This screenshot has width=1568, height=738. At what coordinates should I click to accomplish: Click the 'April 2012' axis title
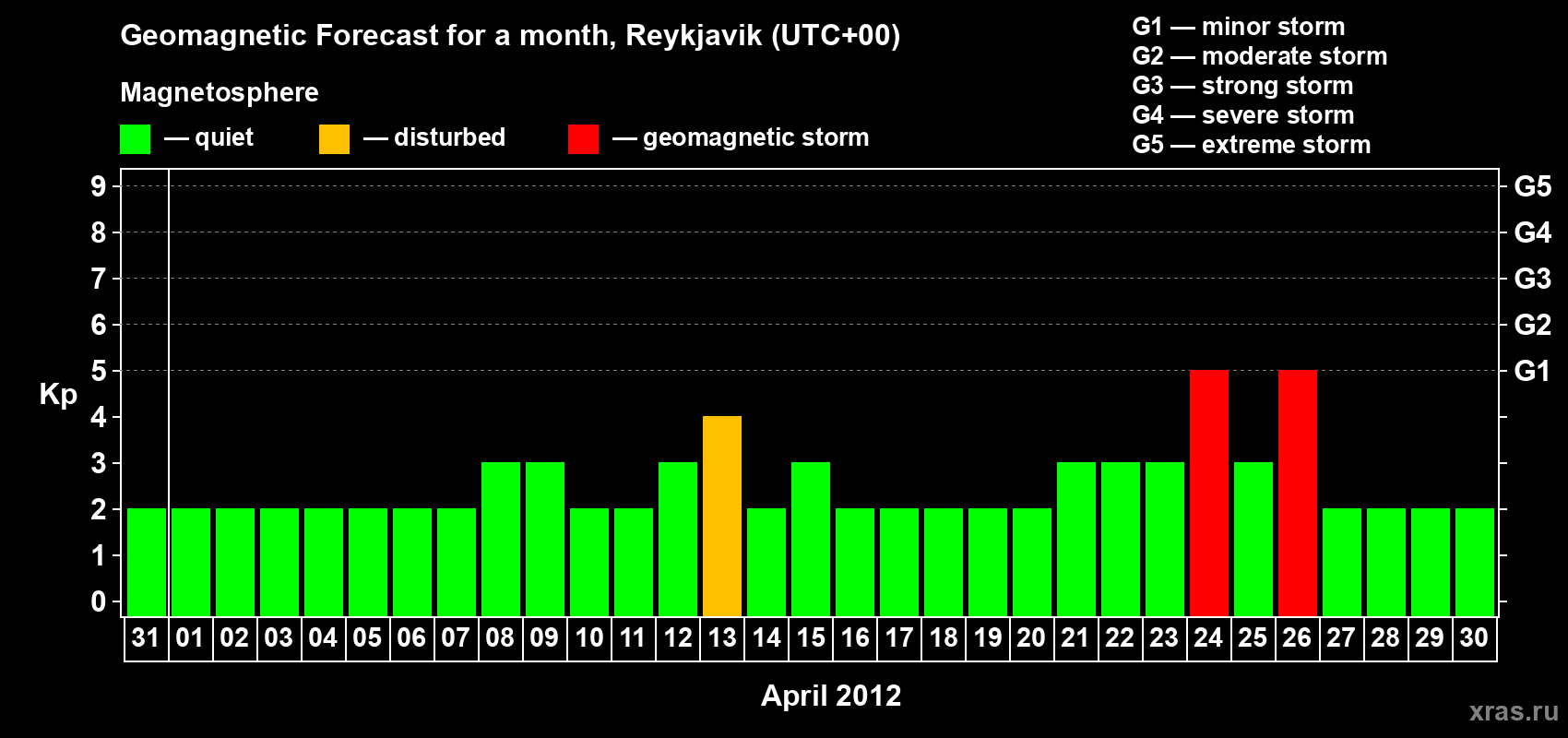pos(831,696)
